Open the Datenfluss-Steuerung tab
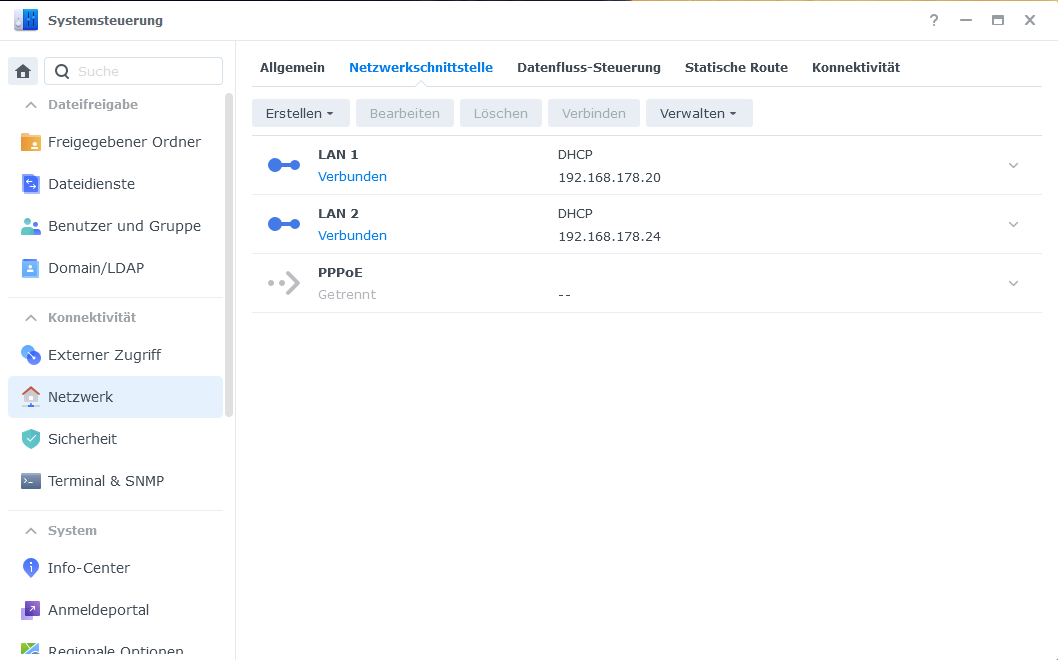Image resolution: width=1058 pixels, height=660 pixels. [x=589, y=67]
